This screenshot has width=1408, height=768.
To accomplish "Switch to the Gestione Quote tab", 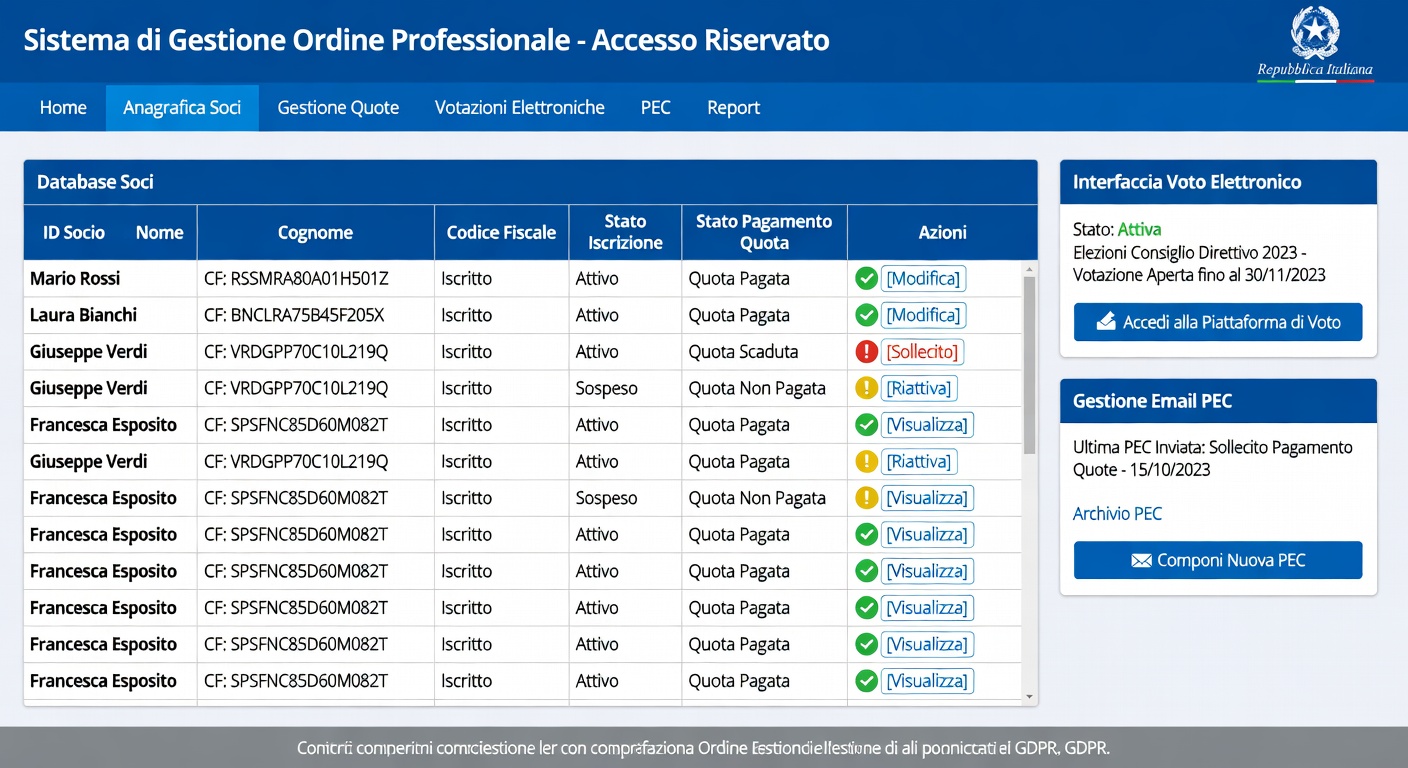I will [338, 107].
